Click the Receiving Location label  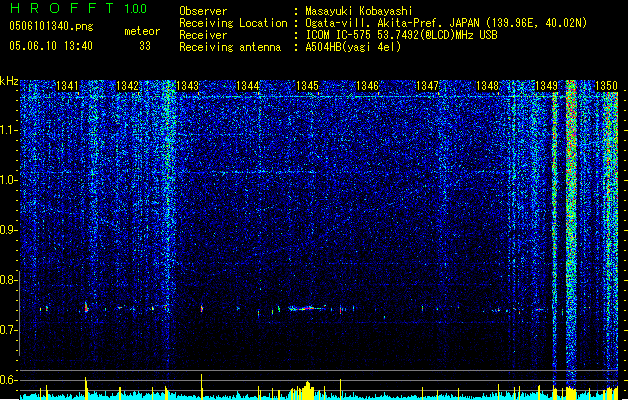pos(233,23)
